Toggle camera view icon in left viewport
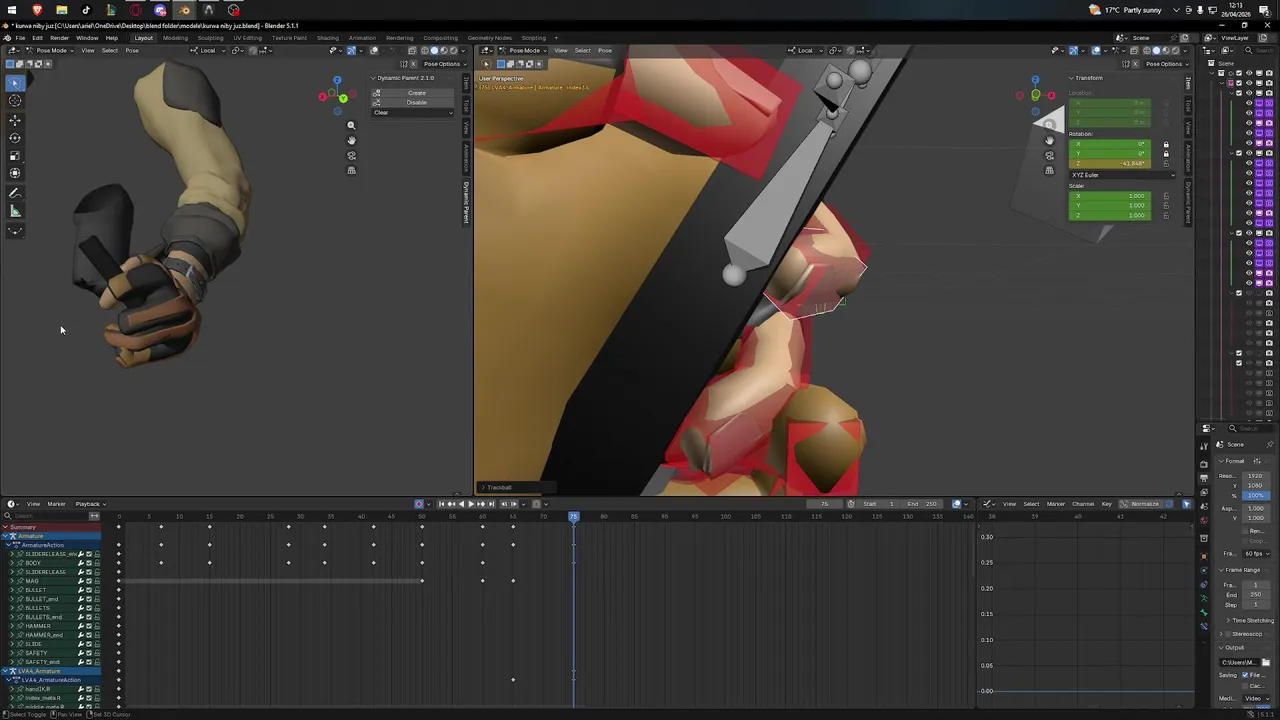Image resolution: width=1280 pixels, height=720 pixels. click(351, 155)
